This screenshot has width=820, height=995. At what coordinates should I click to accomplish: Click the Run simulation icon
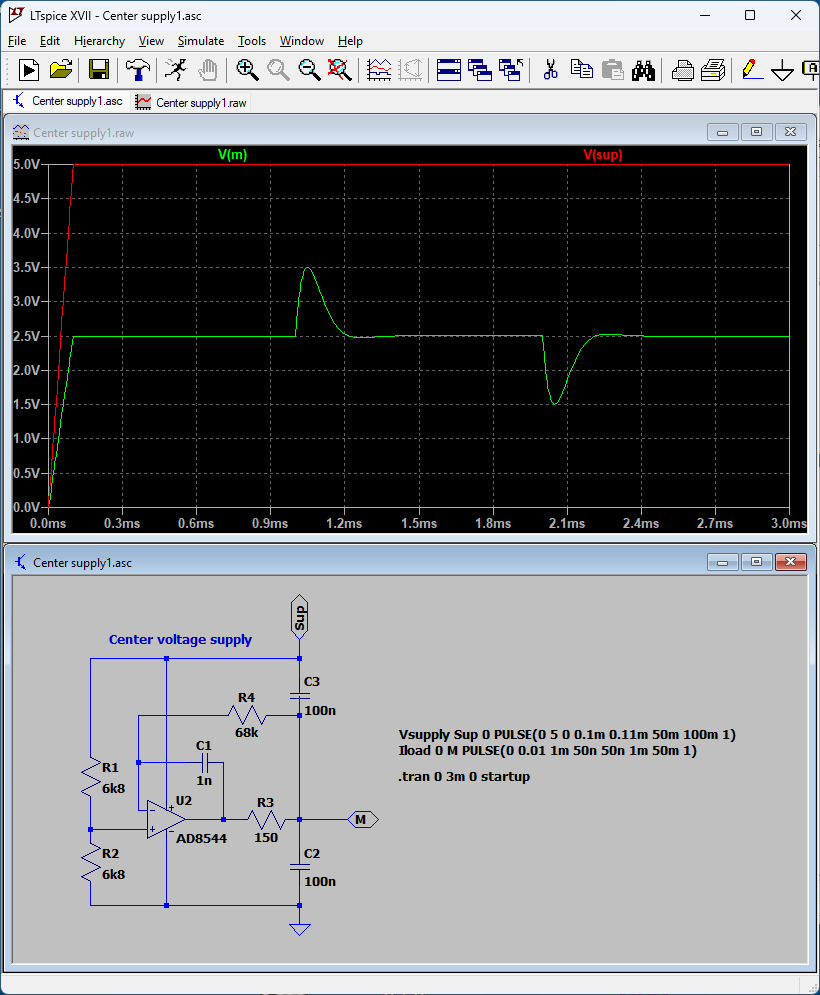pyautogui.click(x=29, y=69)
